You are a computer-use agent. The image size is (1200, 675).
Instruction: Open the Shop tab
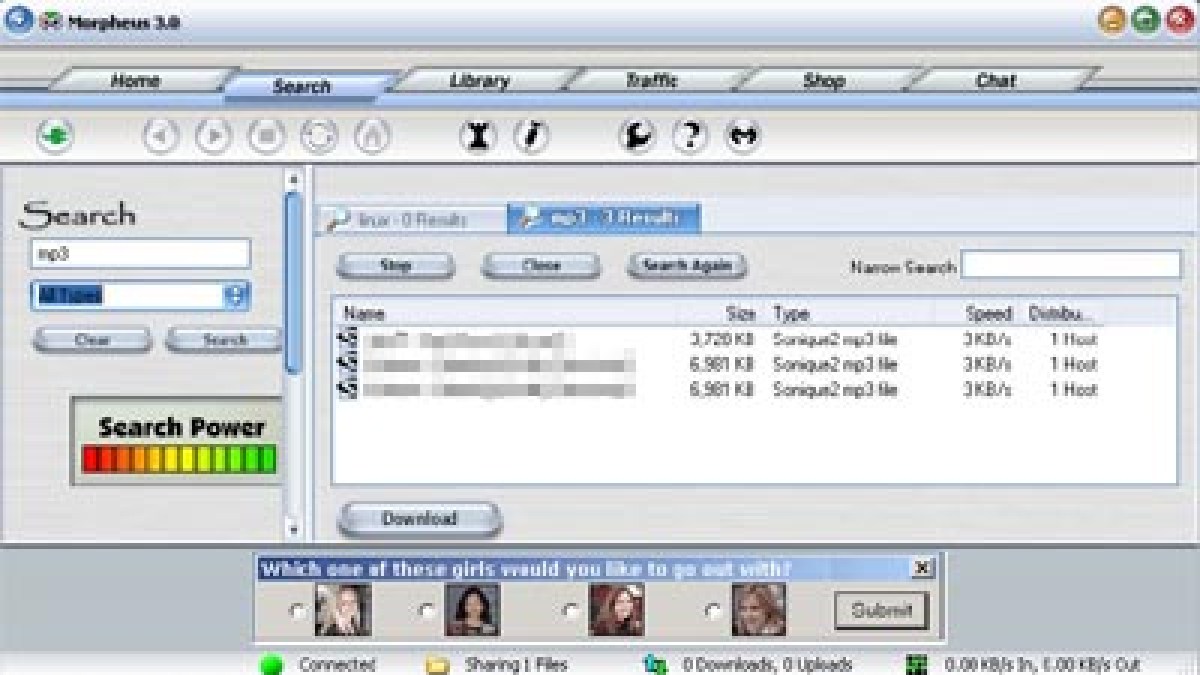tap(824, 81)
